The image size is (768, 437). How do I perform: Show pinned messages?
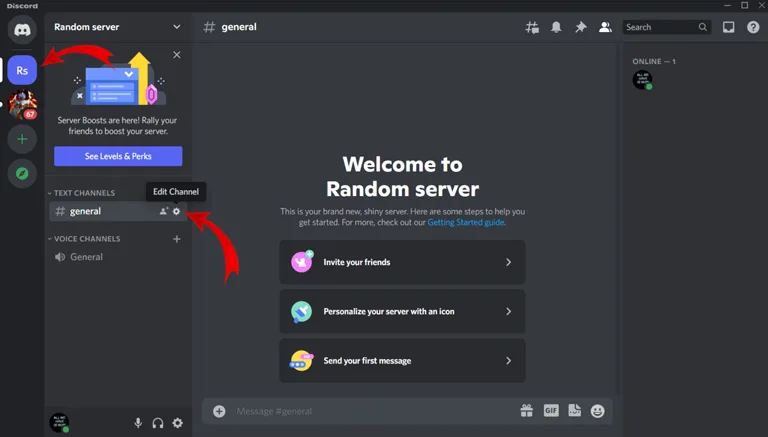tap(580, 27)
